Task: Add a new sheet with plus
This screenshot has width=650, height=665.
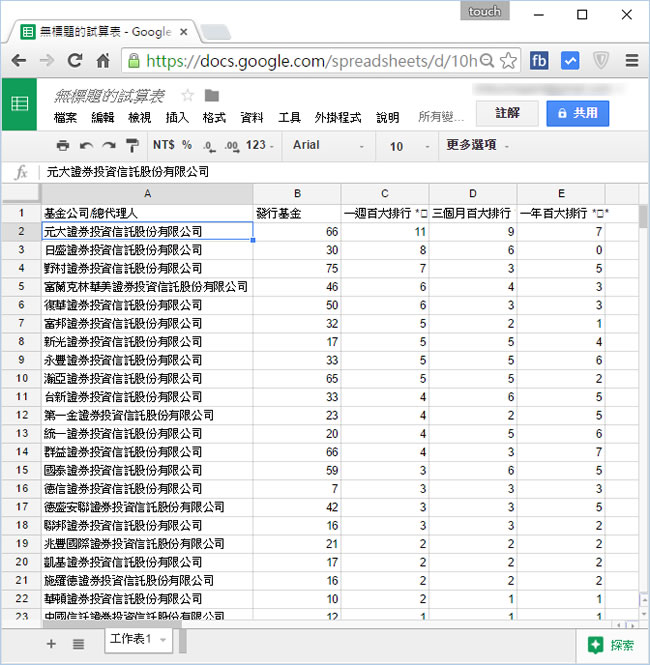Action: pos(51,643)
